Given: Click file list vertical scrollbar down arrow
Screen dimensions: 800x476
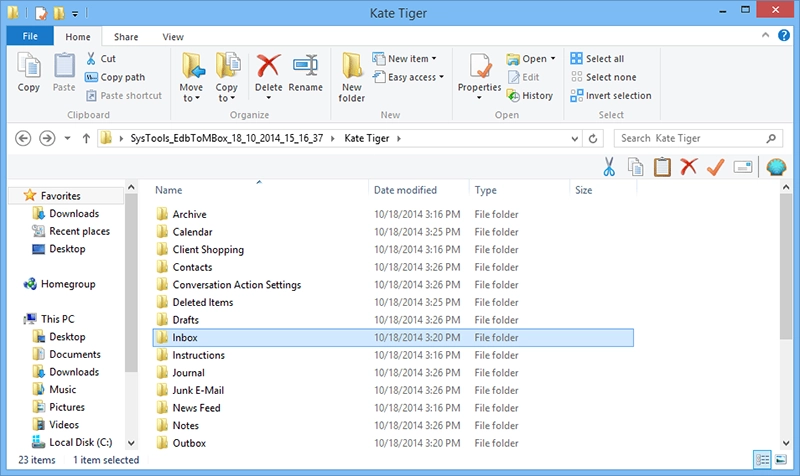Looking at the screenshot, I should coord(786,443).
